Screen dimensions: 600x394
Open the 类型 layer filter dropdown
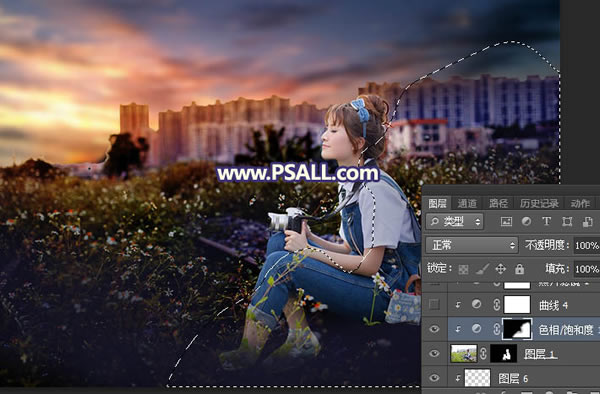point(455,221)
